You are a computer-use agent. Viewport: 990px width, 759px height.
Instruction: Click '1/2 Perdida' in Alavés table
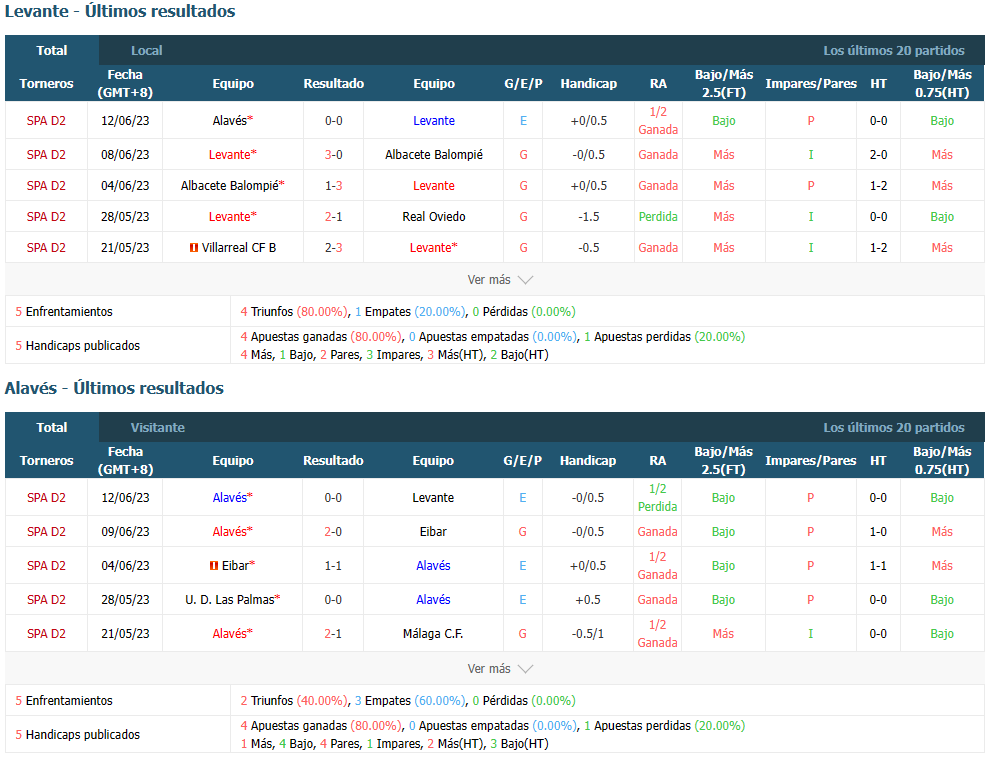(x=657, y=498)
